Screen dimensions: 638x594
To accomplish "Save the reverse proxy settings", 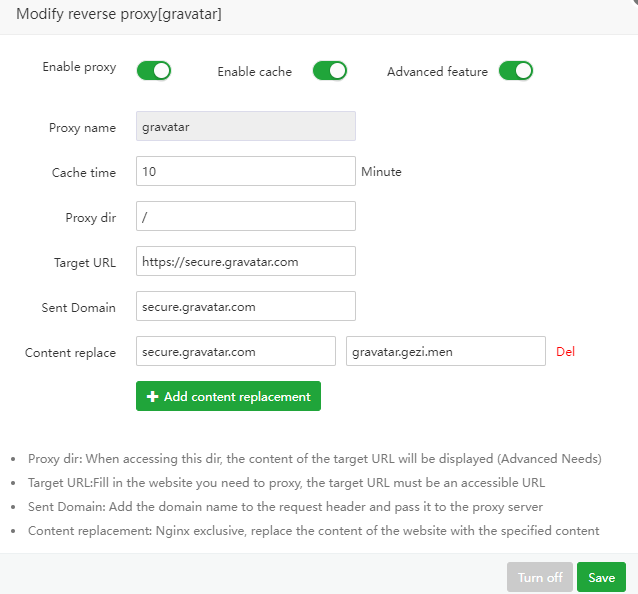I will (601, 577).
